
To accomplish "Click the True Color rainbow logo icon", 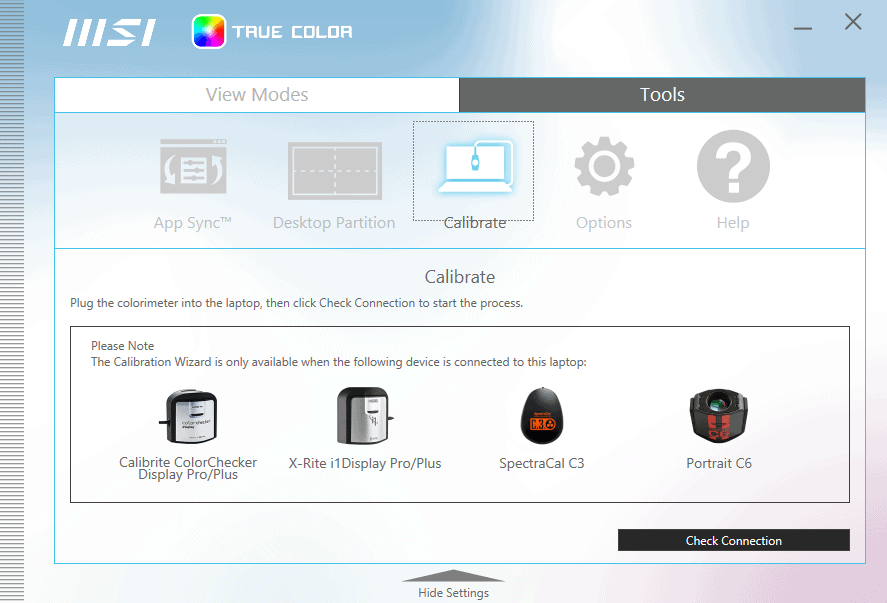I will (209, 32).
